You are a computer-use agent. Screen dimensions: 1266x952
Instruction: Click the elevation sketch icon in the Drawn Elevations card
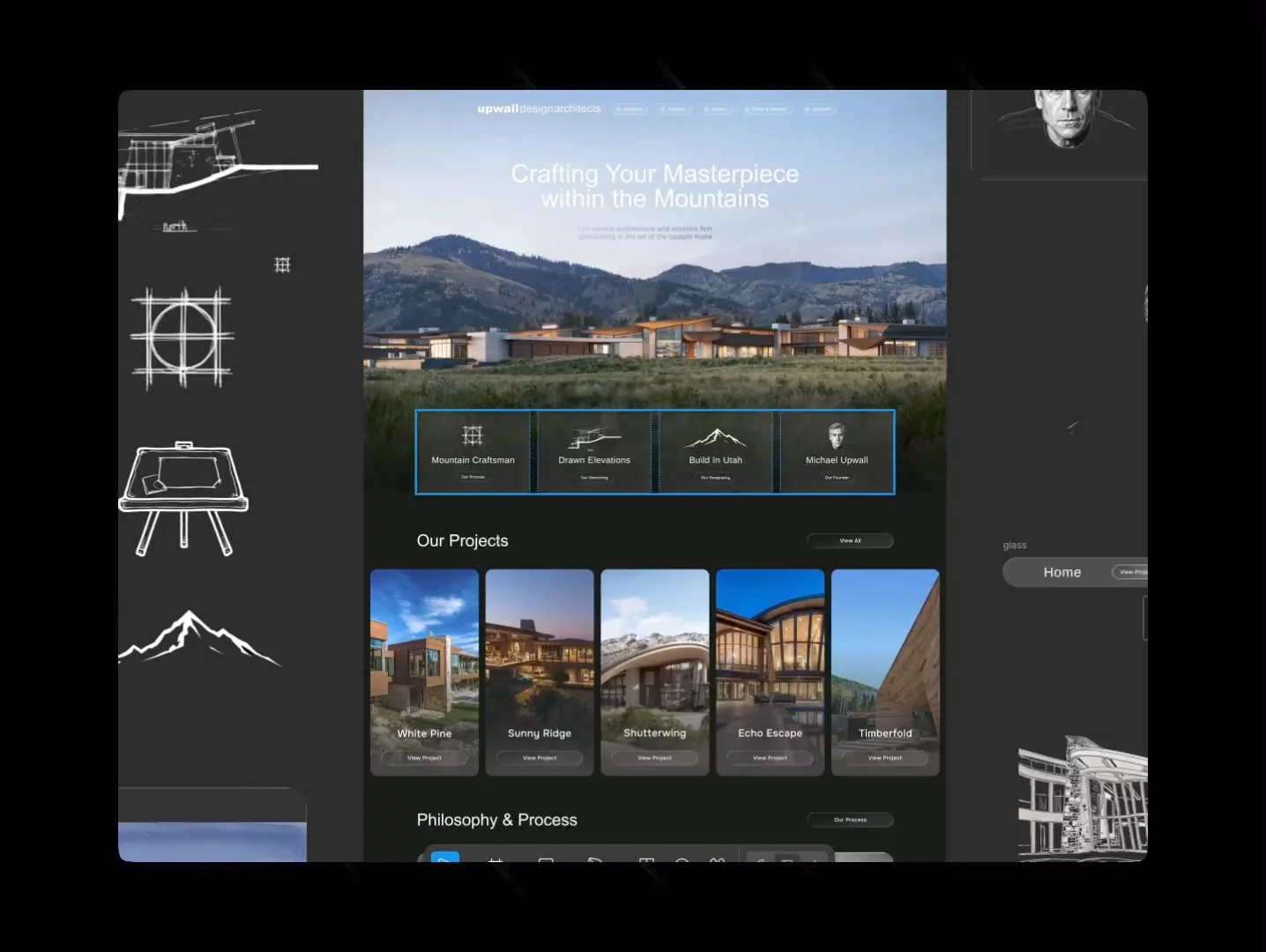pyautogui.click(x=594, y=437)
